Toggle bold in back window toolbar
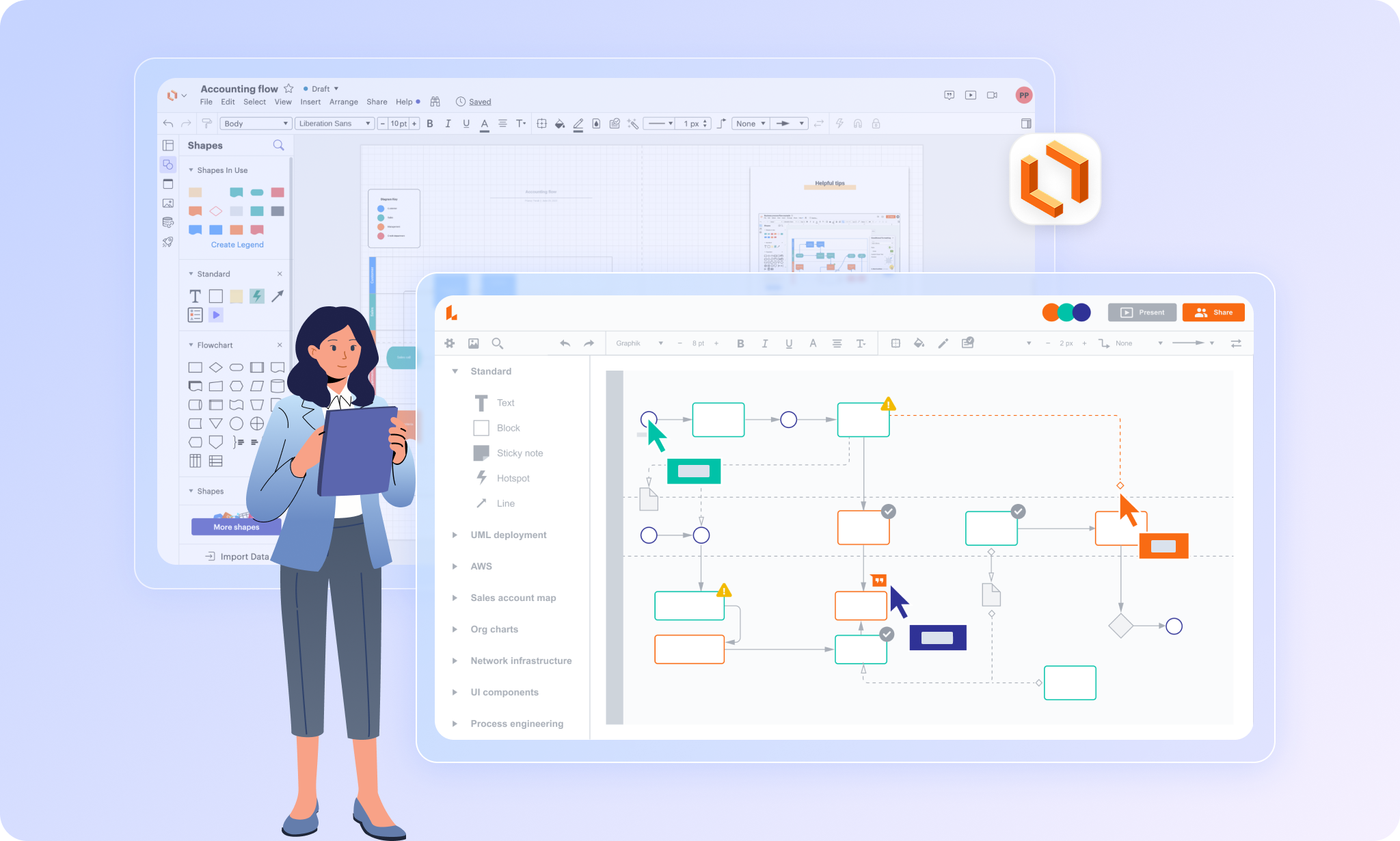Image resolution: width=1400 pixels, height=841 pixels. 430,124
